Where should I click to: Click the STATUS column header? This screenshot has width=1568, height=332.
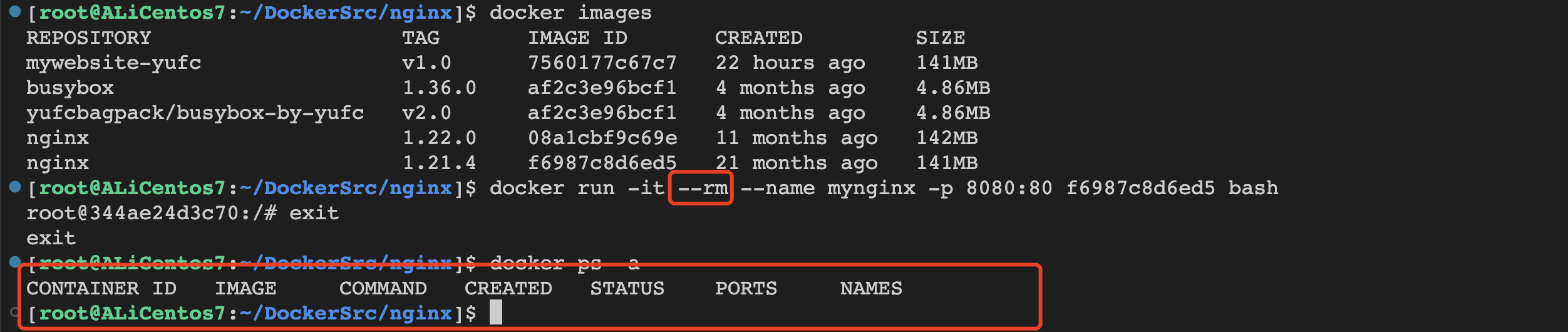point(627,288)
